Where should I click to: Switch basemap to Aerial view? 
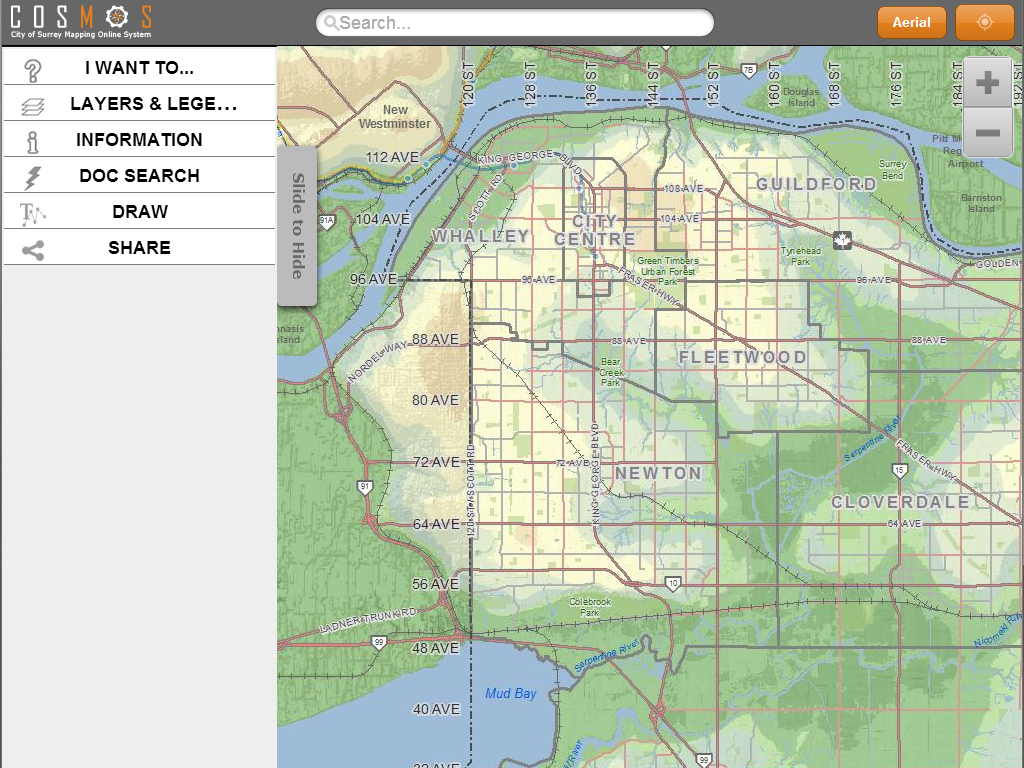911,22
